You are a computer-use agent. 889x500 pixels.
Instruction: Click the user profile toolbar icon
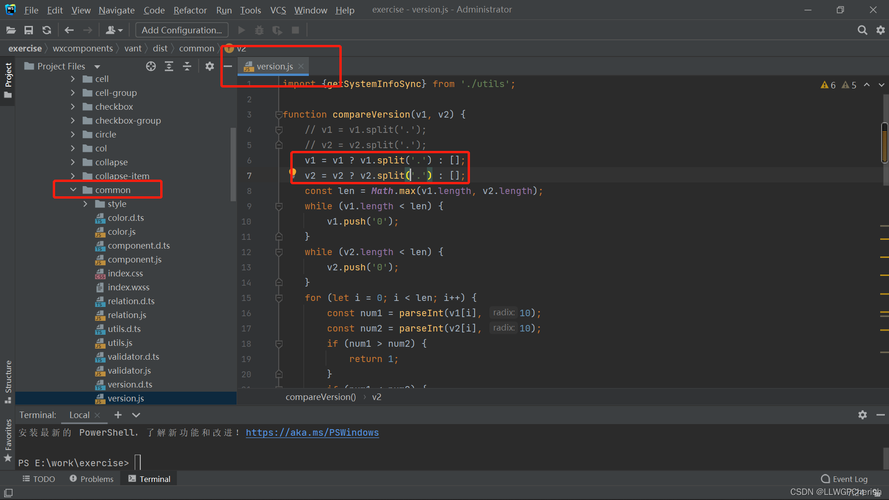pos(114,30)
